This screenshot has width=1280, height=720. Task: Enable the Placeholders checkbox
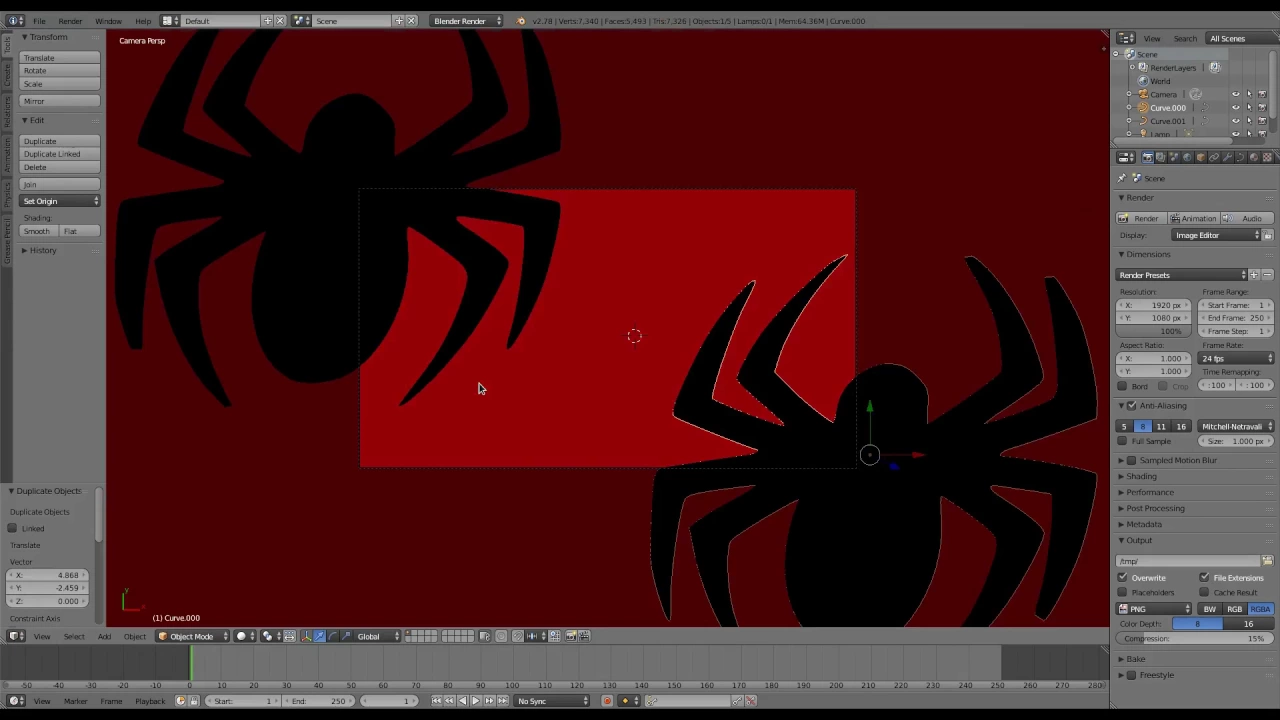coord(1122,592)
